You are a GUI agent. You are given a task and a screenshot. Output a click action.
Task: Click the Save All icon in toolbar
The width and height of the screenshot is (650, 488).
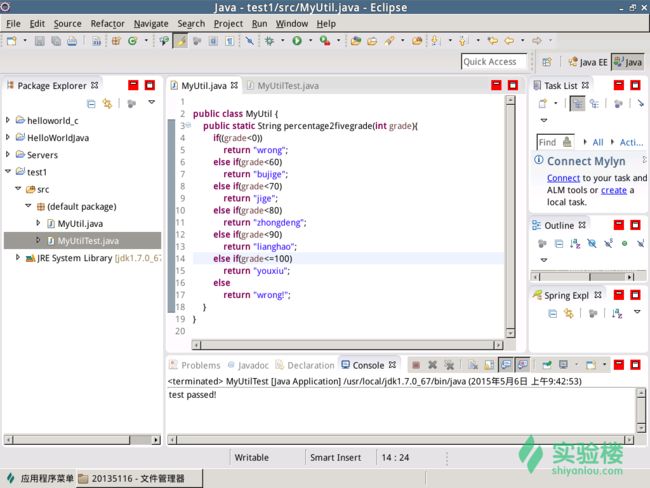click(56, 41)
